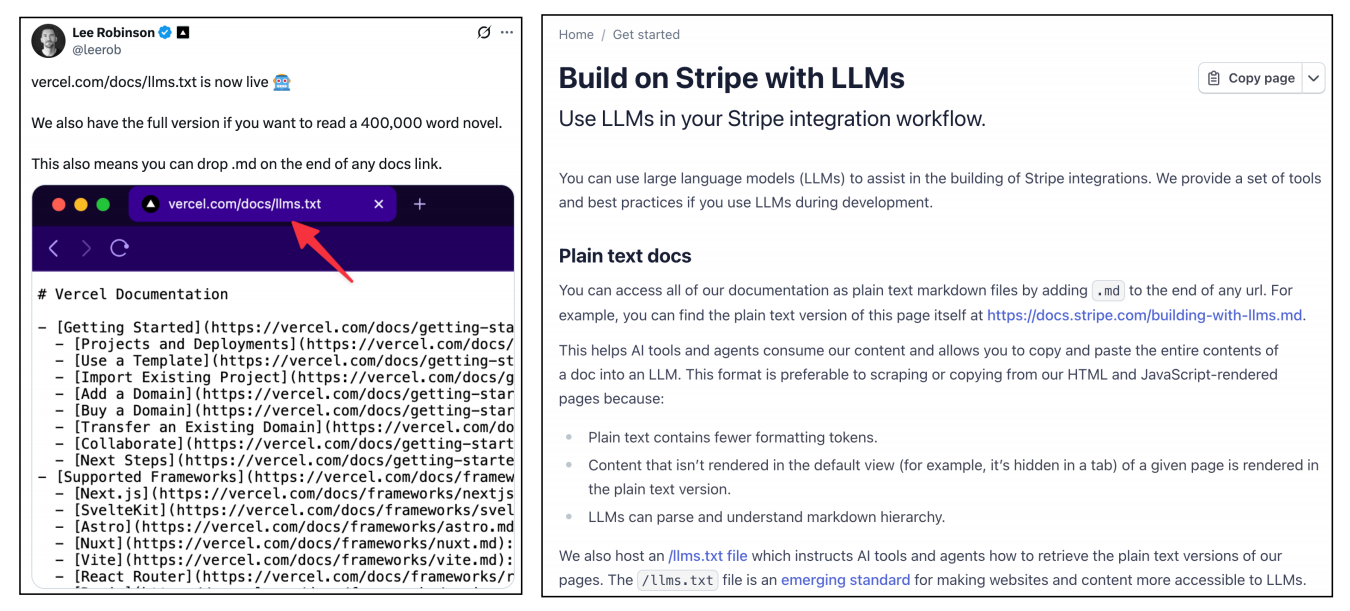The height and width of the screenshot is (611, 1350).
Task: Click the '[Next Steps]' line
Action: [284, 461]
